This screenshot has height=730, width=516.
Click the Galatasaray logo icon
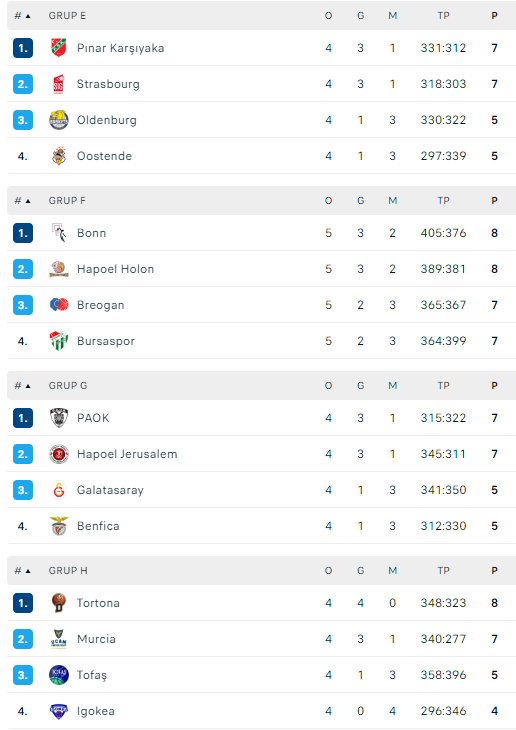coord(59,490)
